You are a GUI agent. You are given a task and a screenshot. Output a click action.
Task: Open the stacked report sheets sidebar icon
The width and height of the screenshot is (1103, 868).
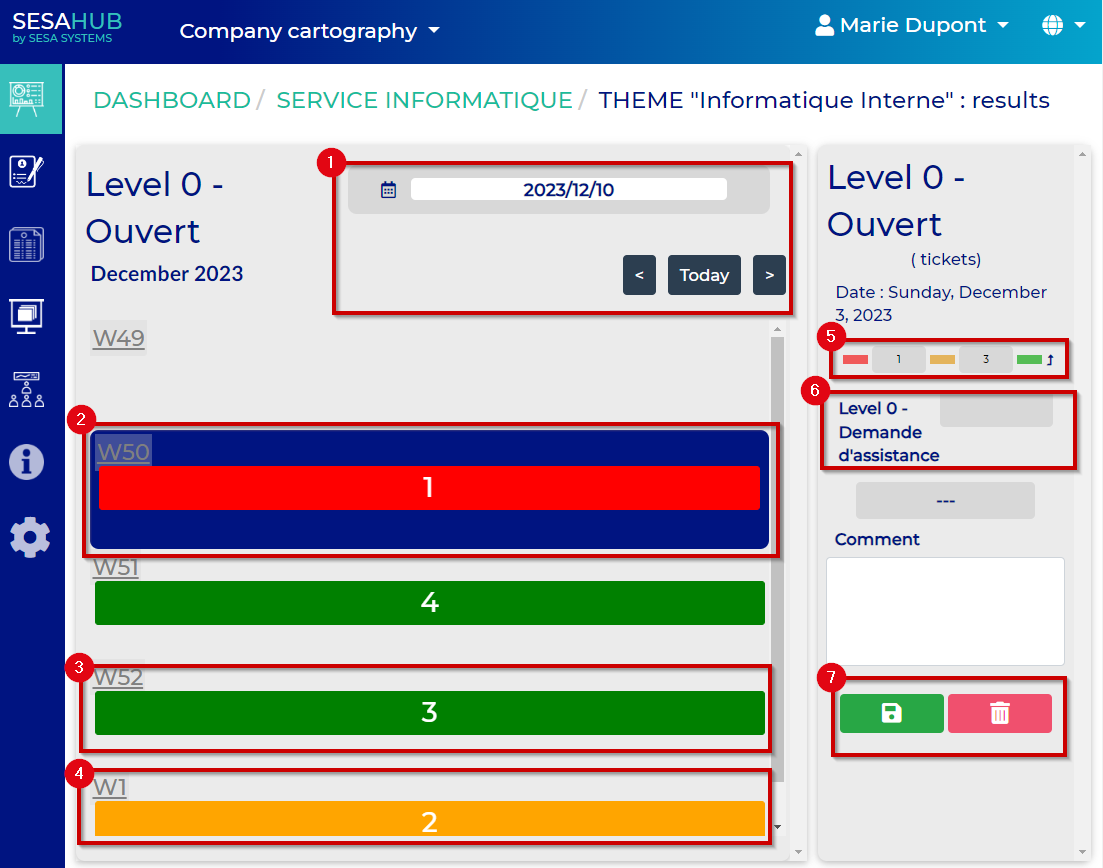(x=27, y=244)
